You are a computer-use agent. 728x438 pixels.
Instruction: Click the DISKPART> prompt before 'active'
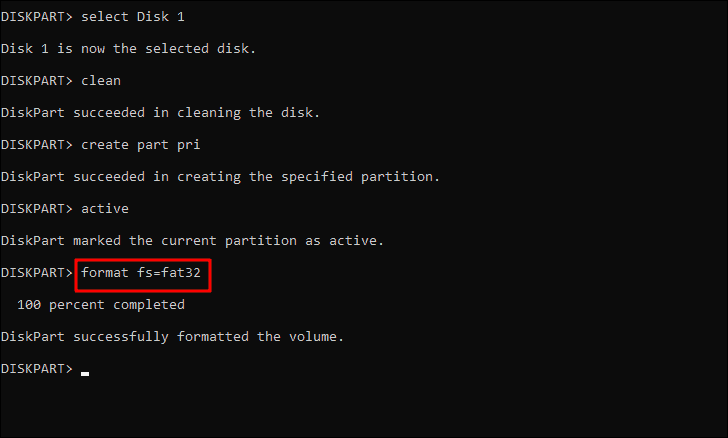pos(37,209)
